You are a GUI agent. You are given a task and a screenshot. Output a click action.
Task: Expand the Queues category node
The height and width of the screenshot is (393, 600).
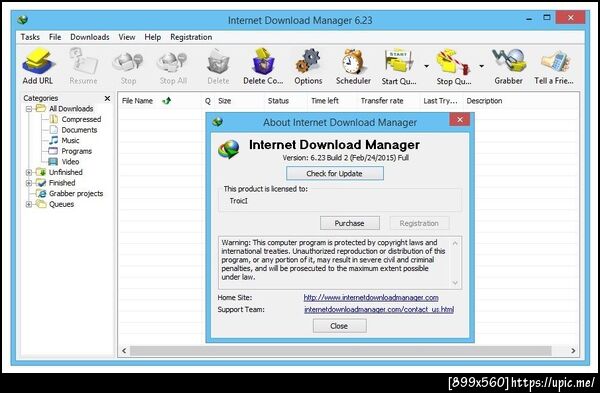[x=29, y=204]
